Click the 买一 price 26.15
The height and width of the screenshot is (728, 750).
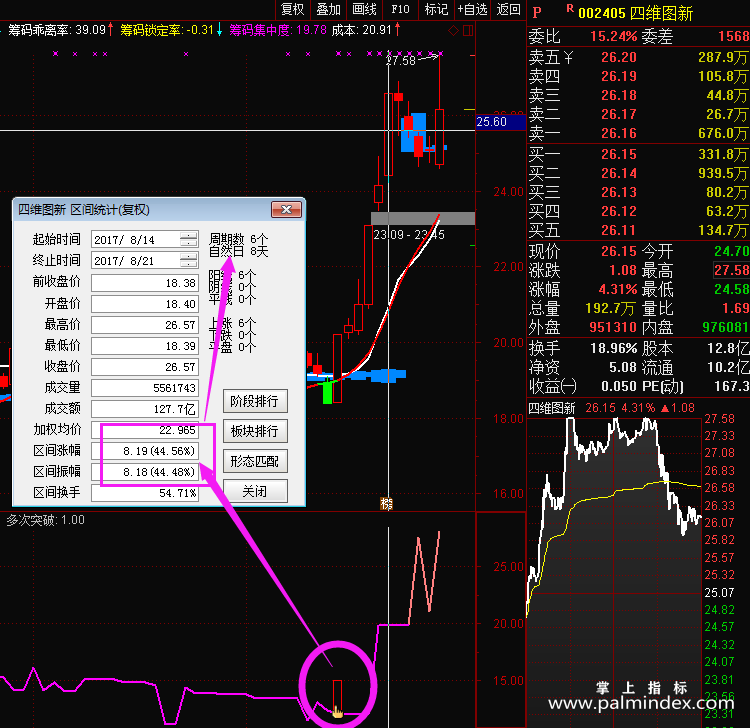click(x=619, y=154)
